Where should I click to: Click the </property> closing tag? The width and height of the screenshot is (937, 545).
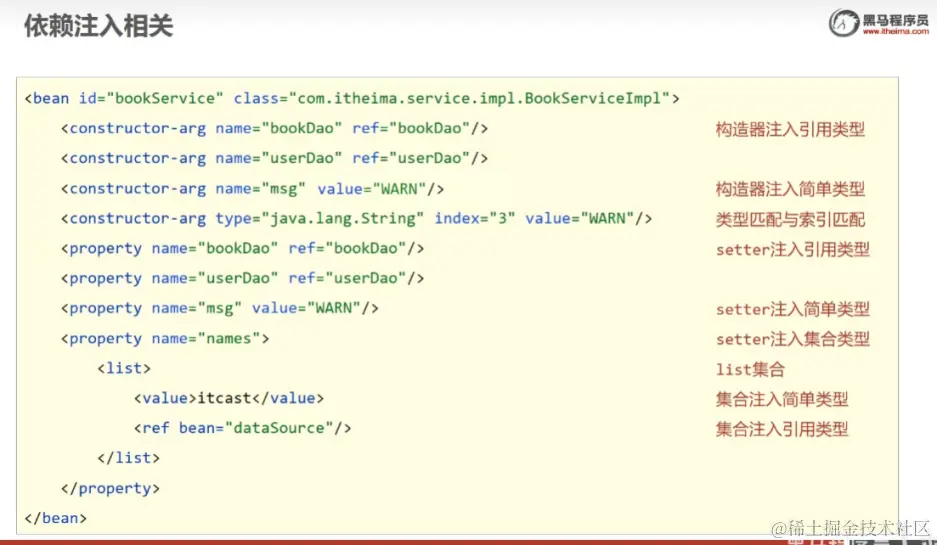click(110, 488)
